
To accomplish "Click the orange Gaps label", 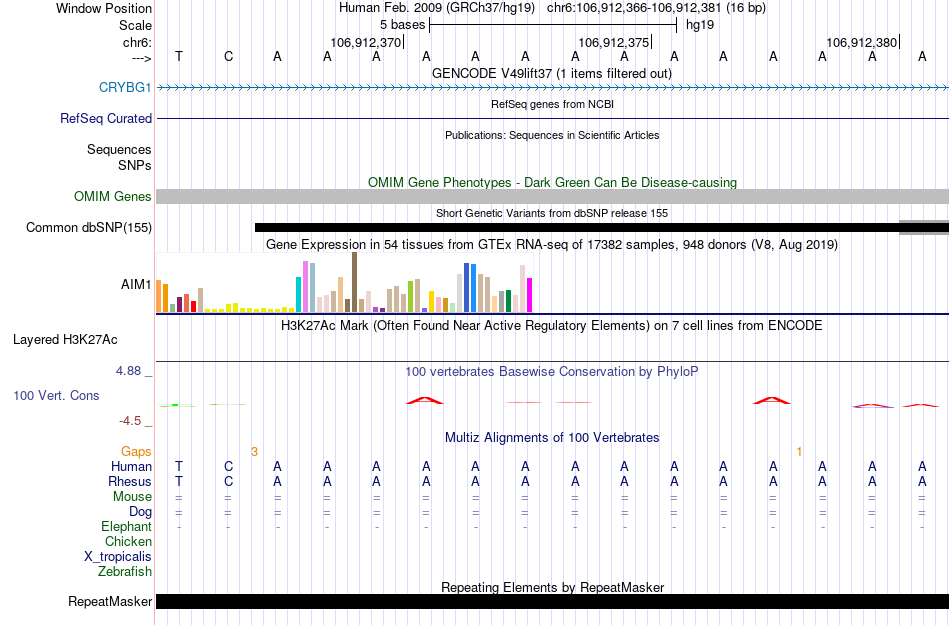I will click(x=136, y=451).
